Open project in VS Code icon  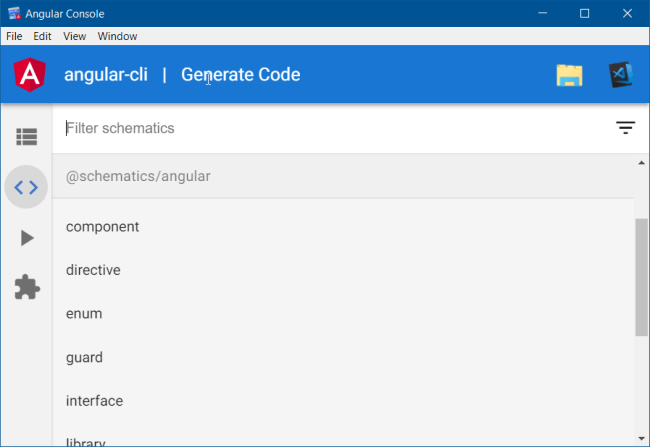[x=621, y=75]
